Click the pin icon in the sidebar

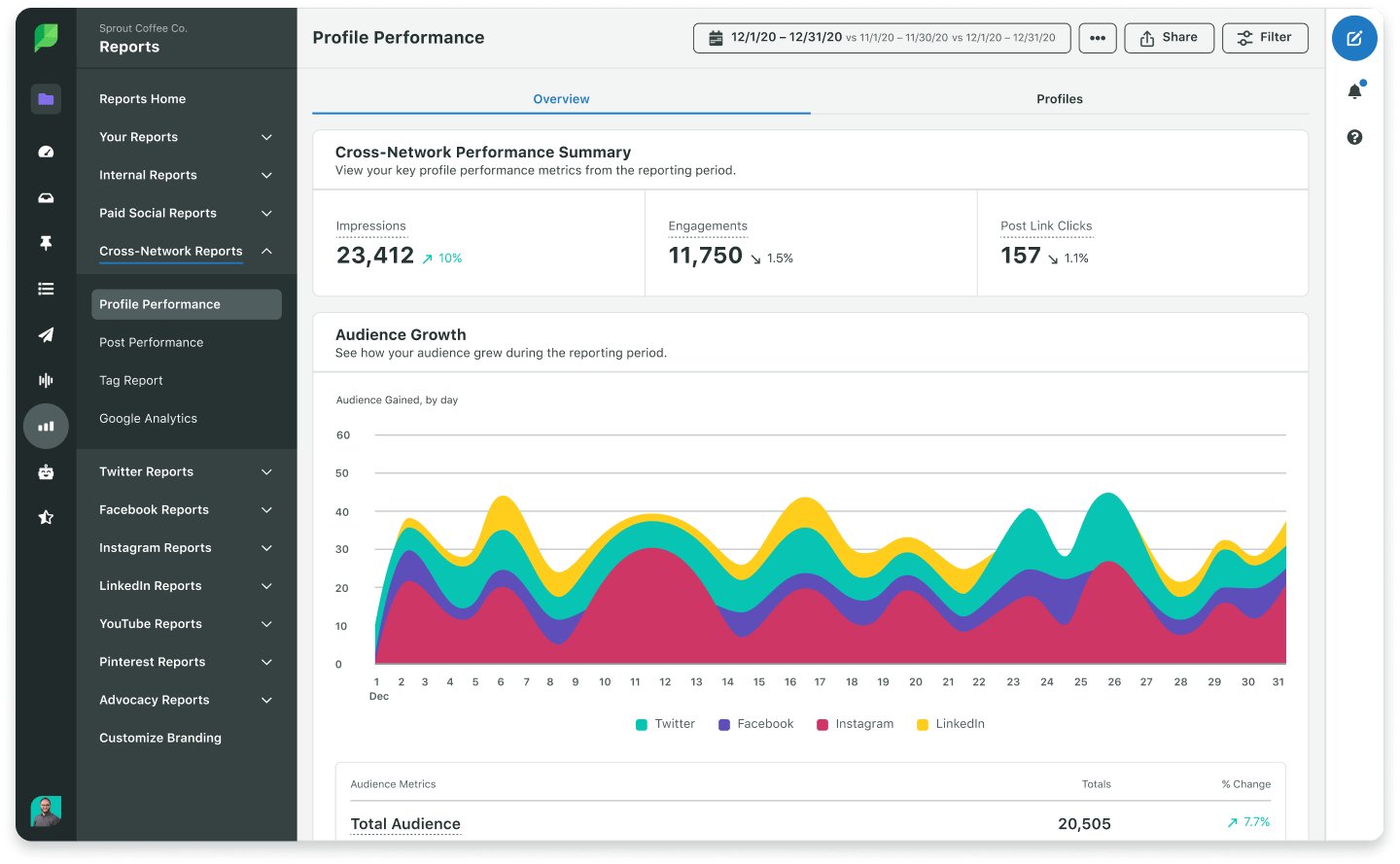click(x=46, y=243)
